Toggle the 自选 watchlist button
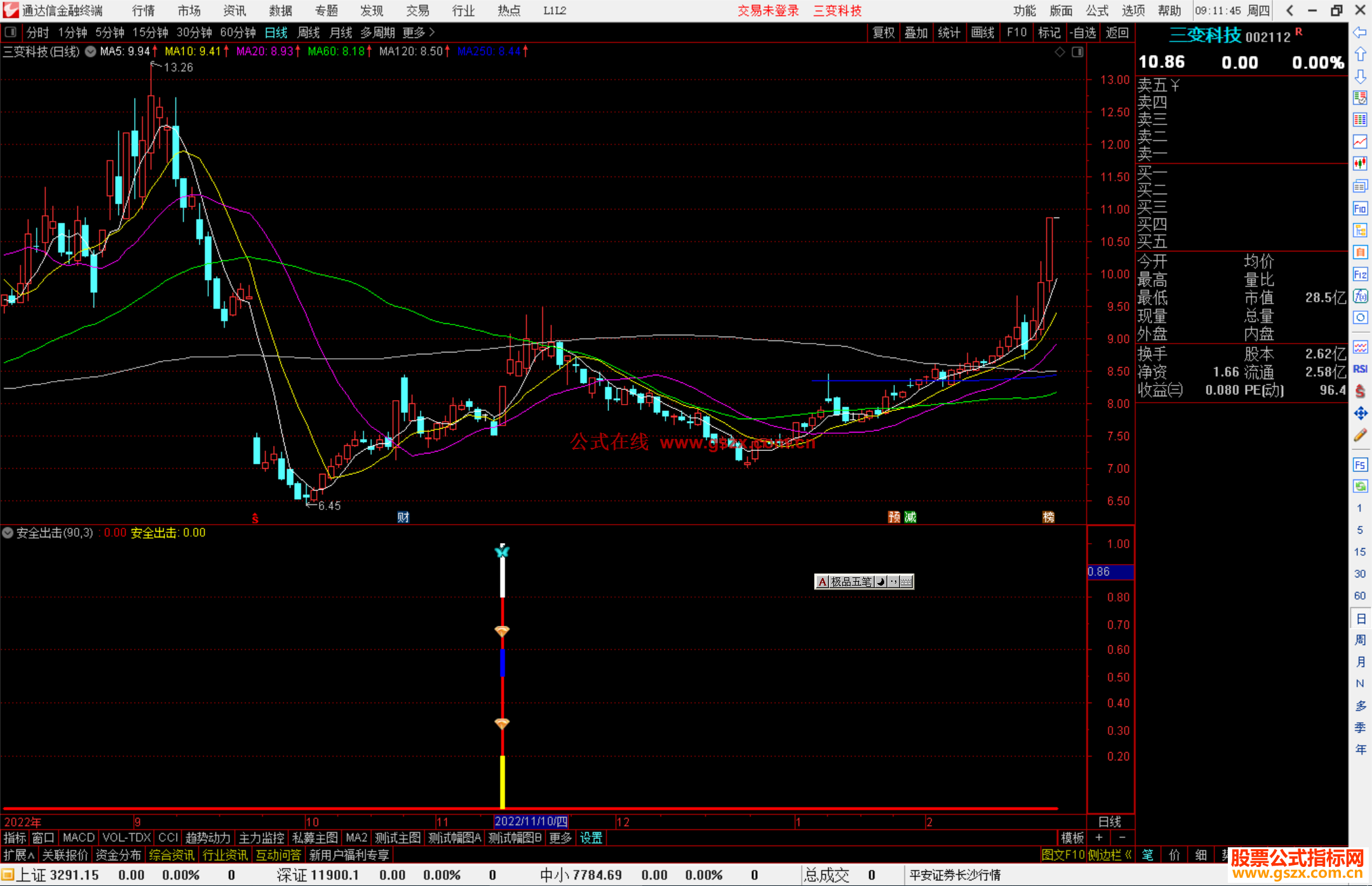Screen dimensions: 1372x886 tap(1083, 32)
